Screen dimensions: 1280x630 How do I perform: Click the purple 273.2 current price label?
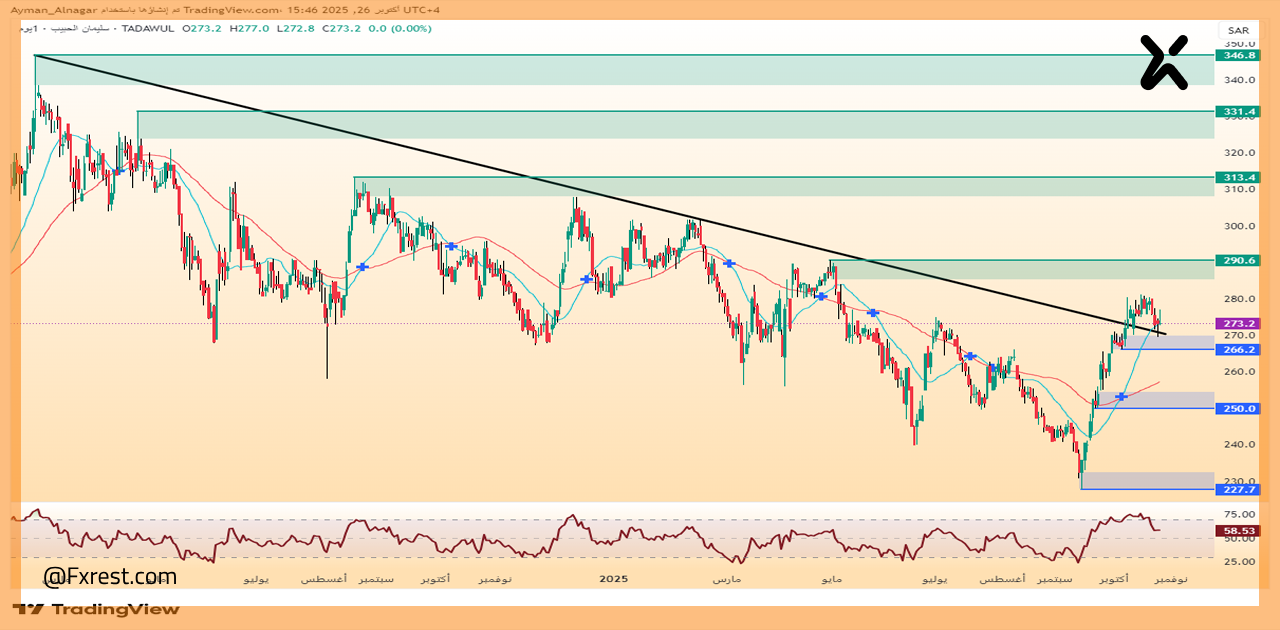click(x=1237, y=324)
